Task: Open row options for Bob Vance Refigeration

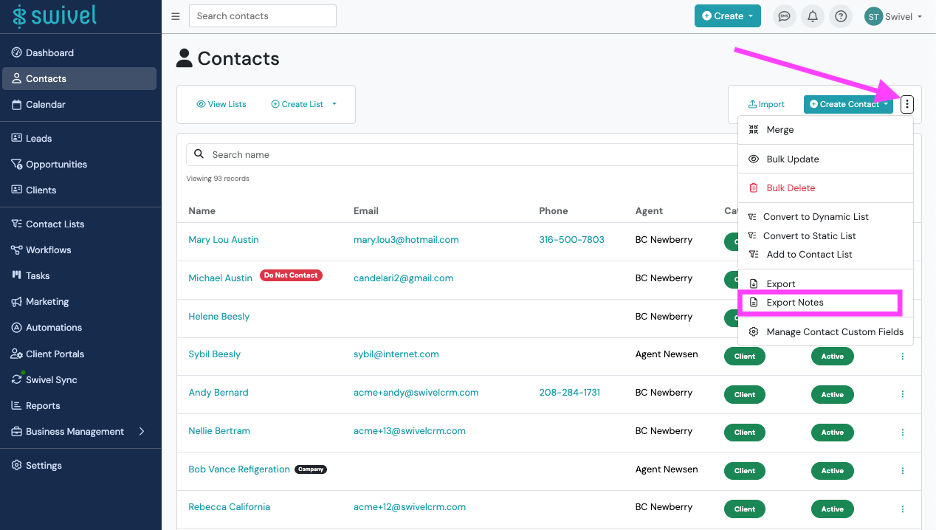Action: [903, 470]
